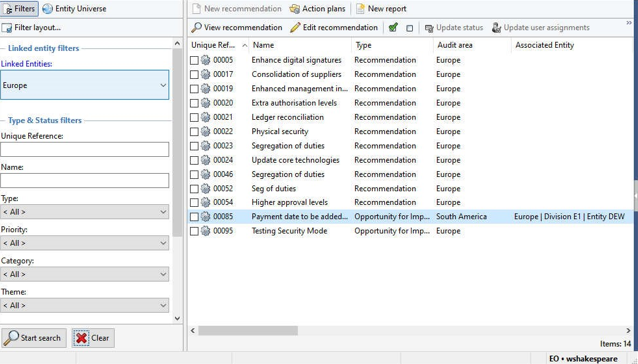Open Action plans
Image resolution: width=638 pixels, height=364 pixels.
(317, 9)
